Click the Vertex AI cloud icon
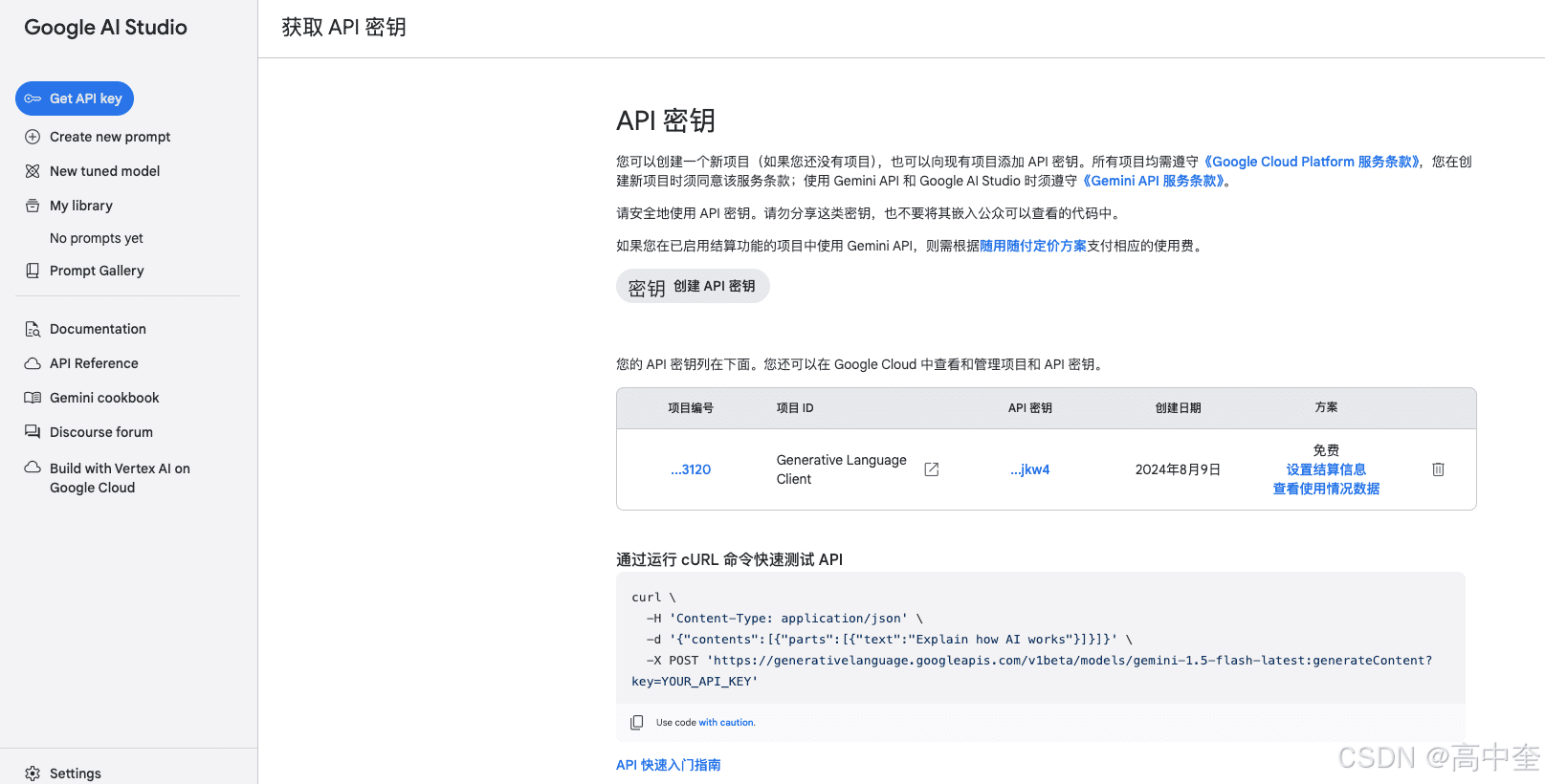 click(x=33, y=468)
